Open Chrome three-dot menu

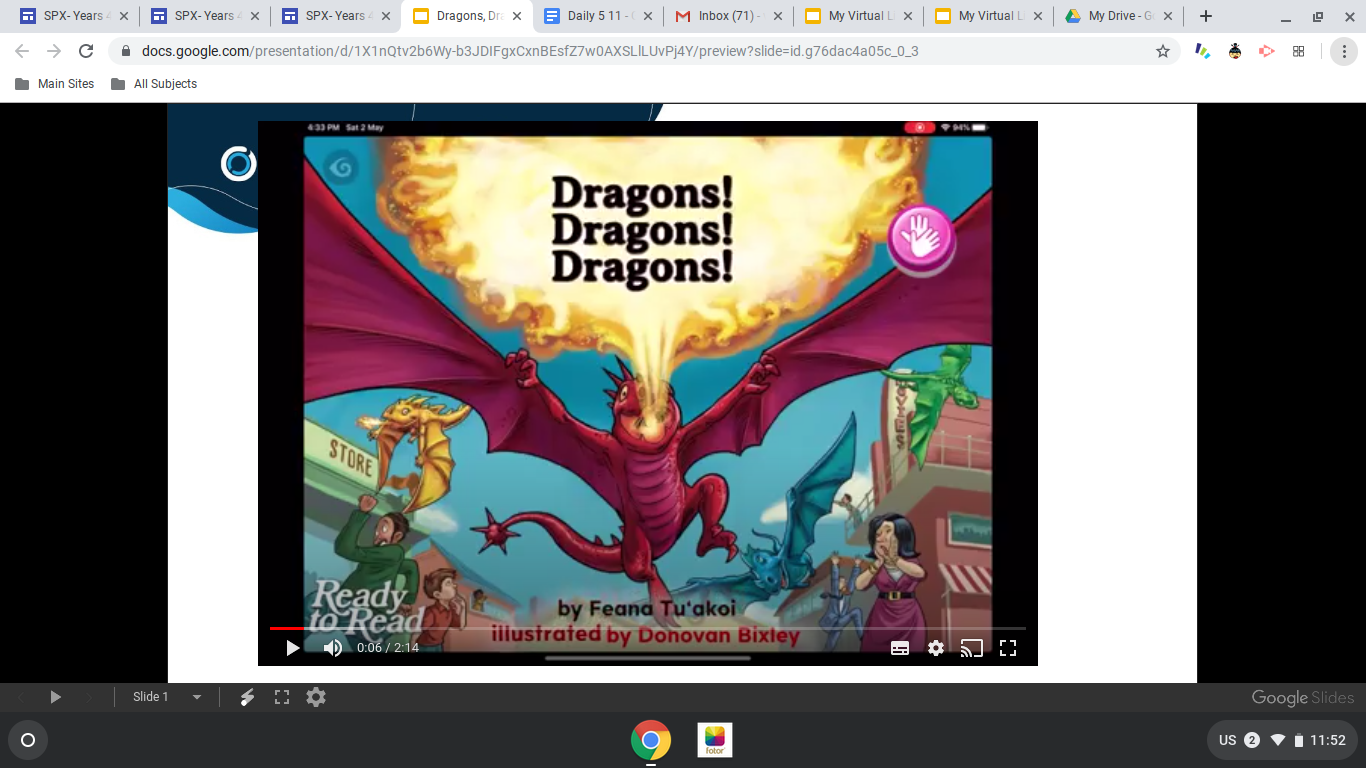(x=1344, y=51)
